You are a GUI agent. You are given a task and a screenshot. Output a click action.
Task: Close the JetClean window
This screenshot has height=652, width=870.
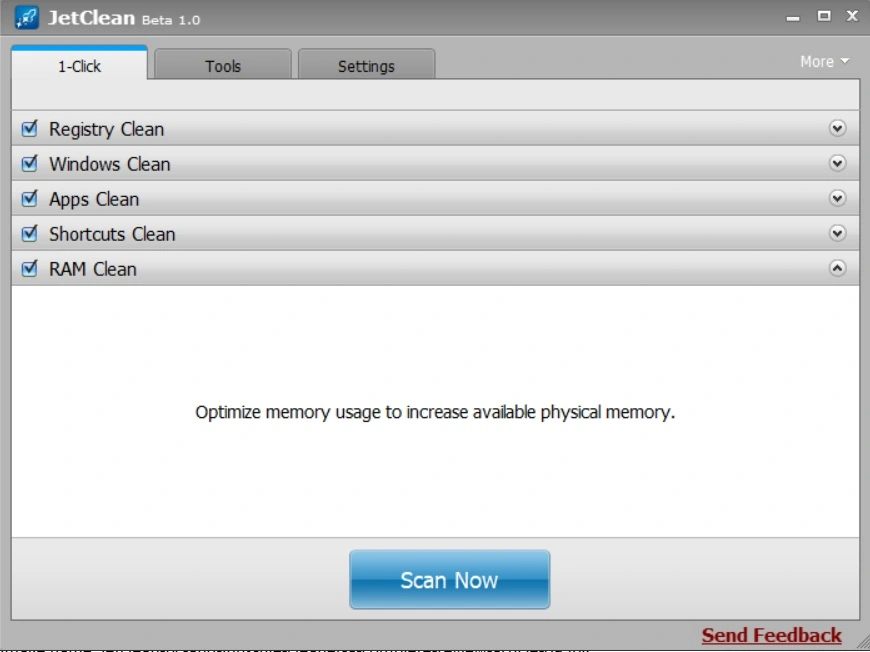pyautogui.click(x=852, y=16)
